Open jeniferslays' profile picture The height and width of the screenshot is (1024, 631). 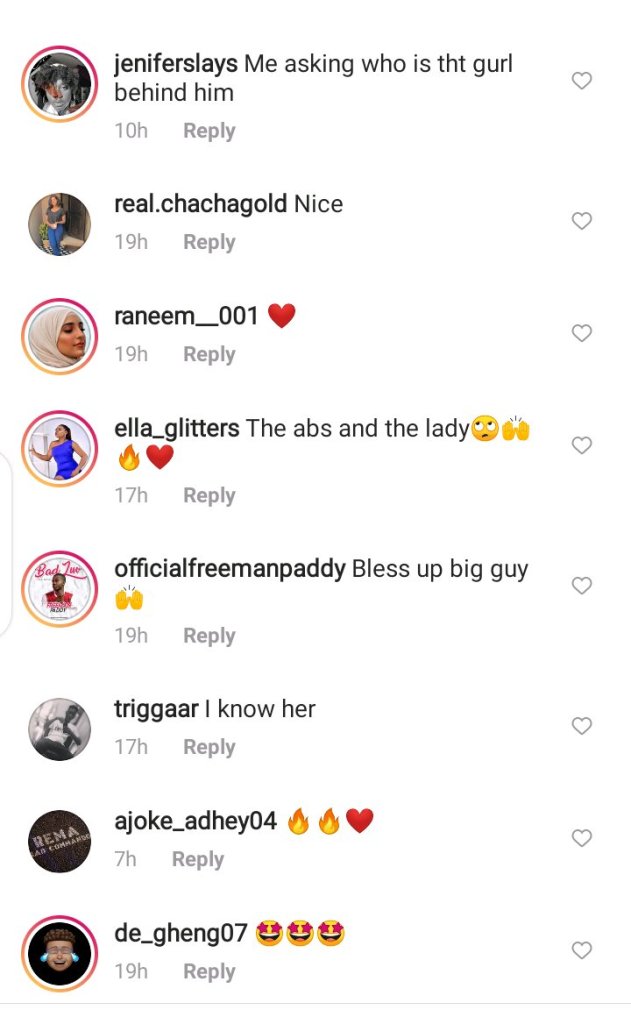[59, 83]
